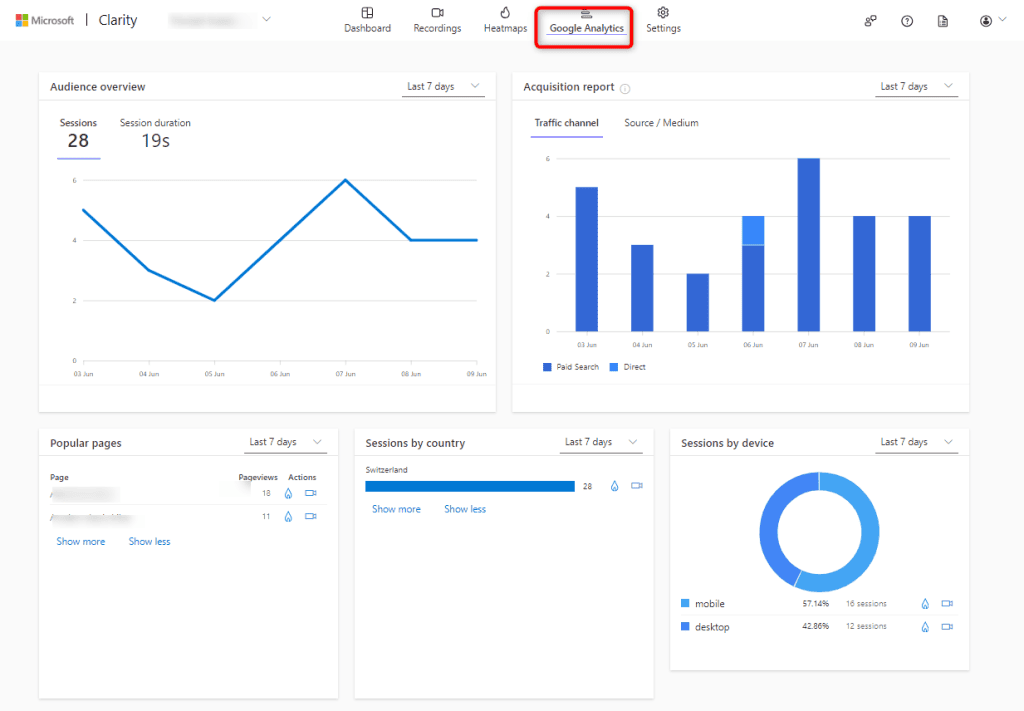Click Show more under Popular pages
Image resolution: width=1024 pixels, height=711 pixels.
pos(81,541)
